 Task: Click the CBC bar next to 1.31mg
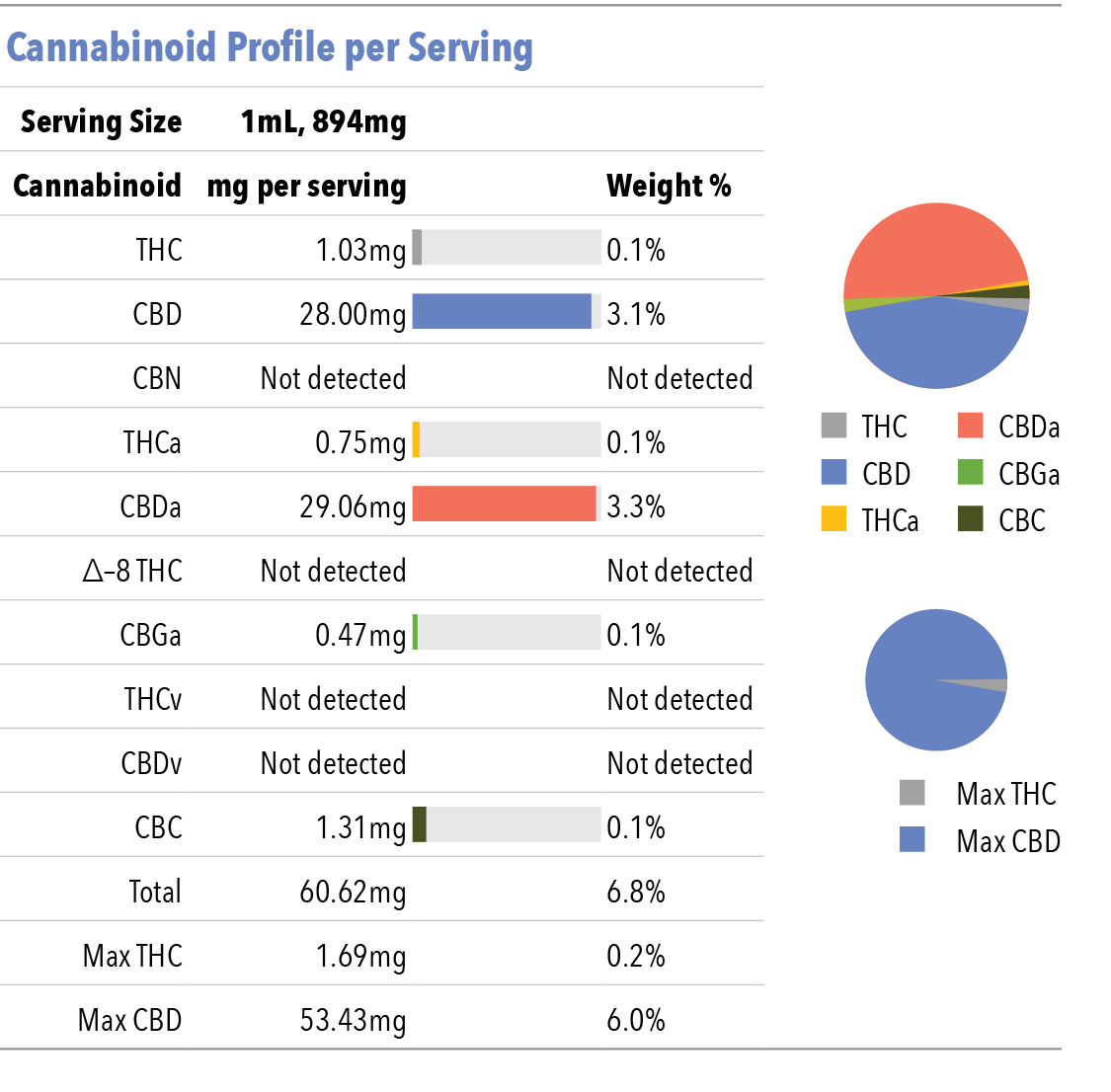(420, 824)
